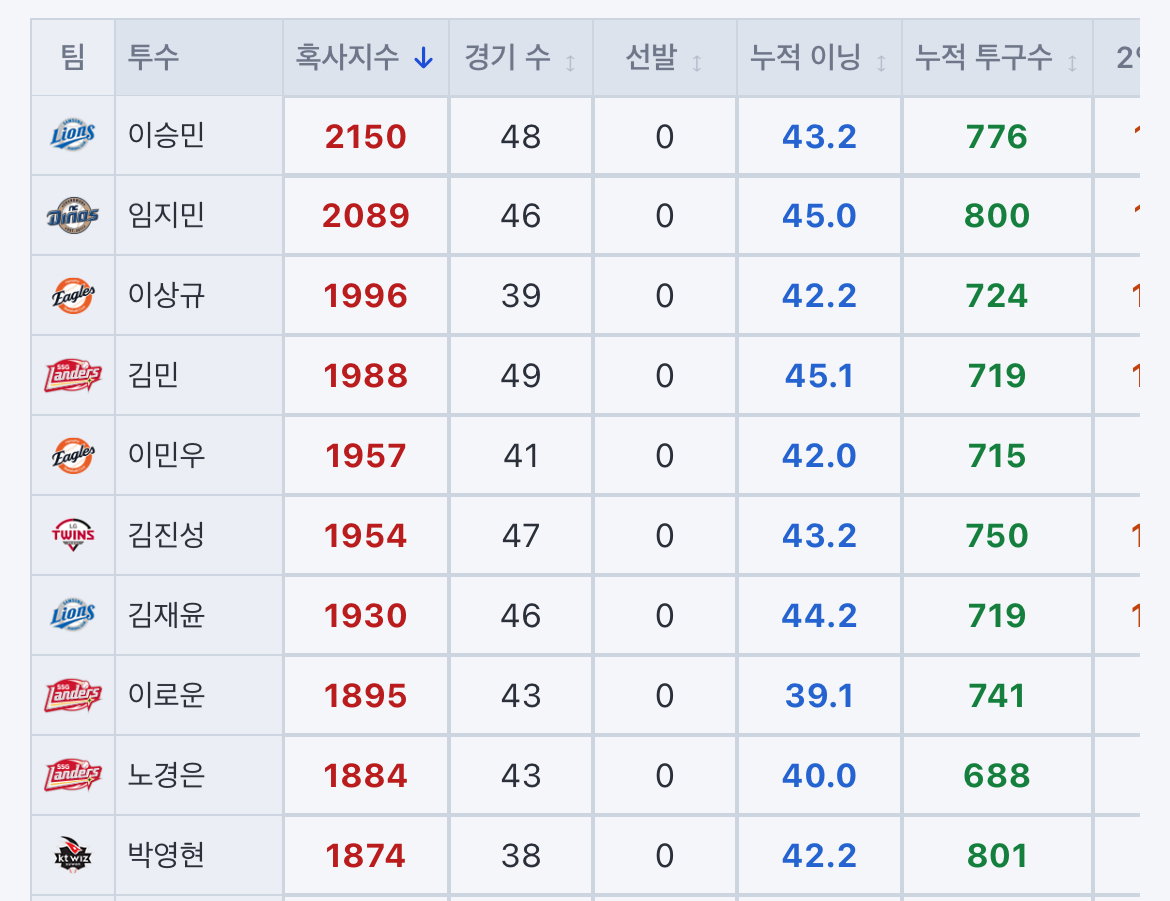Click the Eagles logo beside 이민우
This screenshot has height=901, width=1170.
(x=73, y=455)
